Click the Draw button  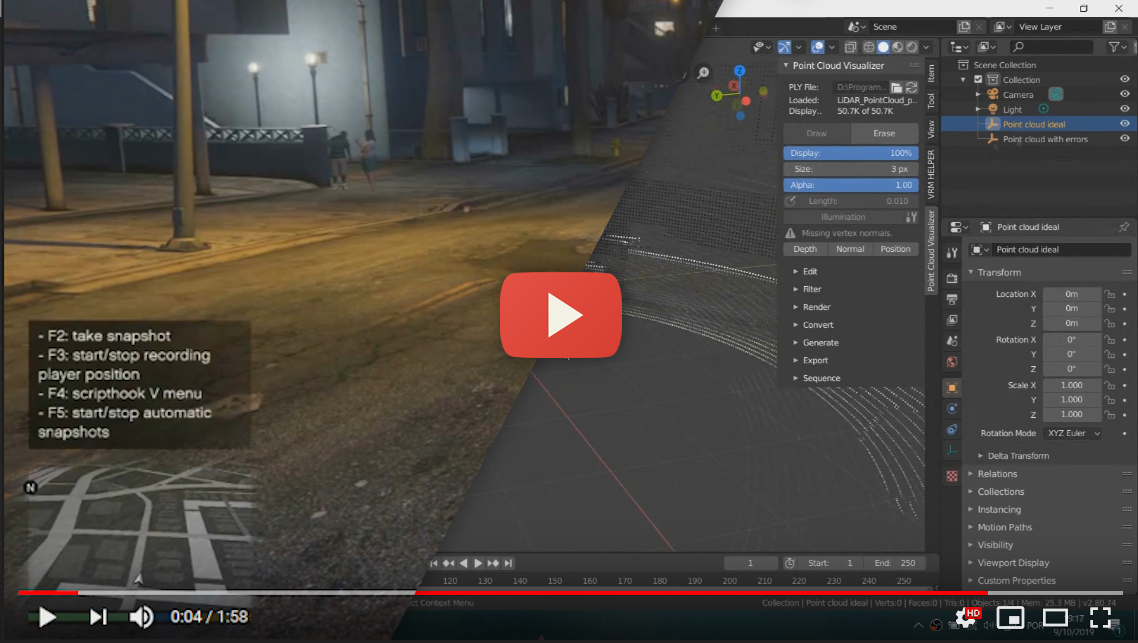click(816, 134)
